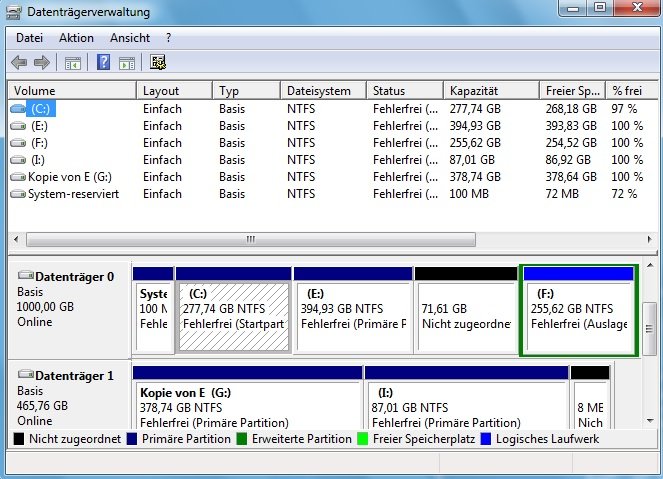Click the 100 MB capacity cell
The height and width of the screenshot is (479, 663).
[x=469, y=194]
